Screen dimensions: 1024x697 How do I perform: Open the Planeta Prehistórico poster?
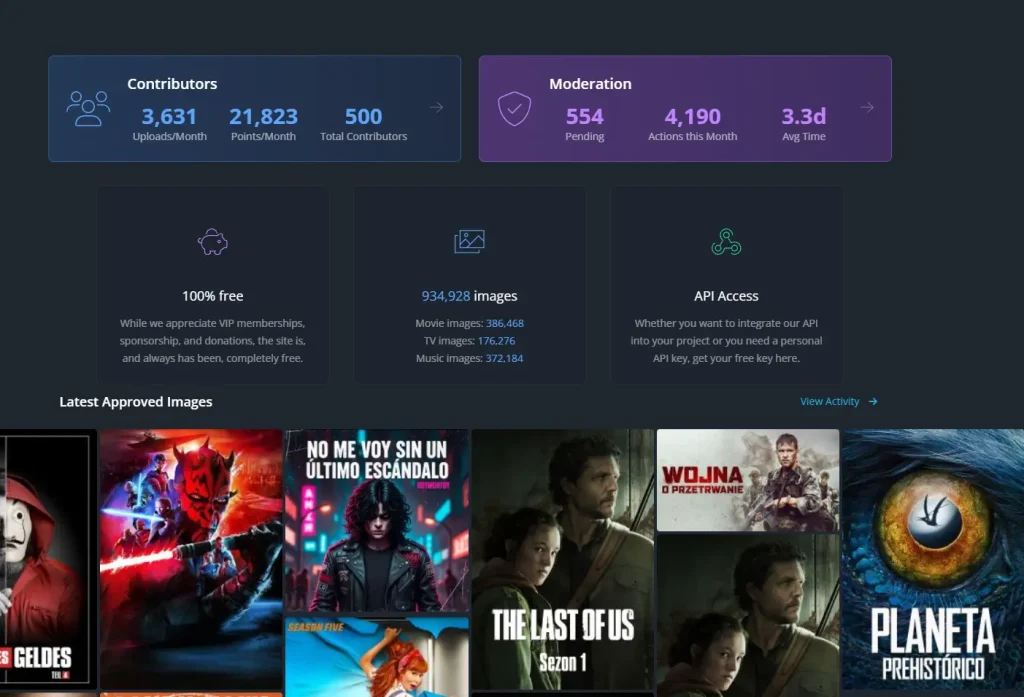[x=933, y=559]
